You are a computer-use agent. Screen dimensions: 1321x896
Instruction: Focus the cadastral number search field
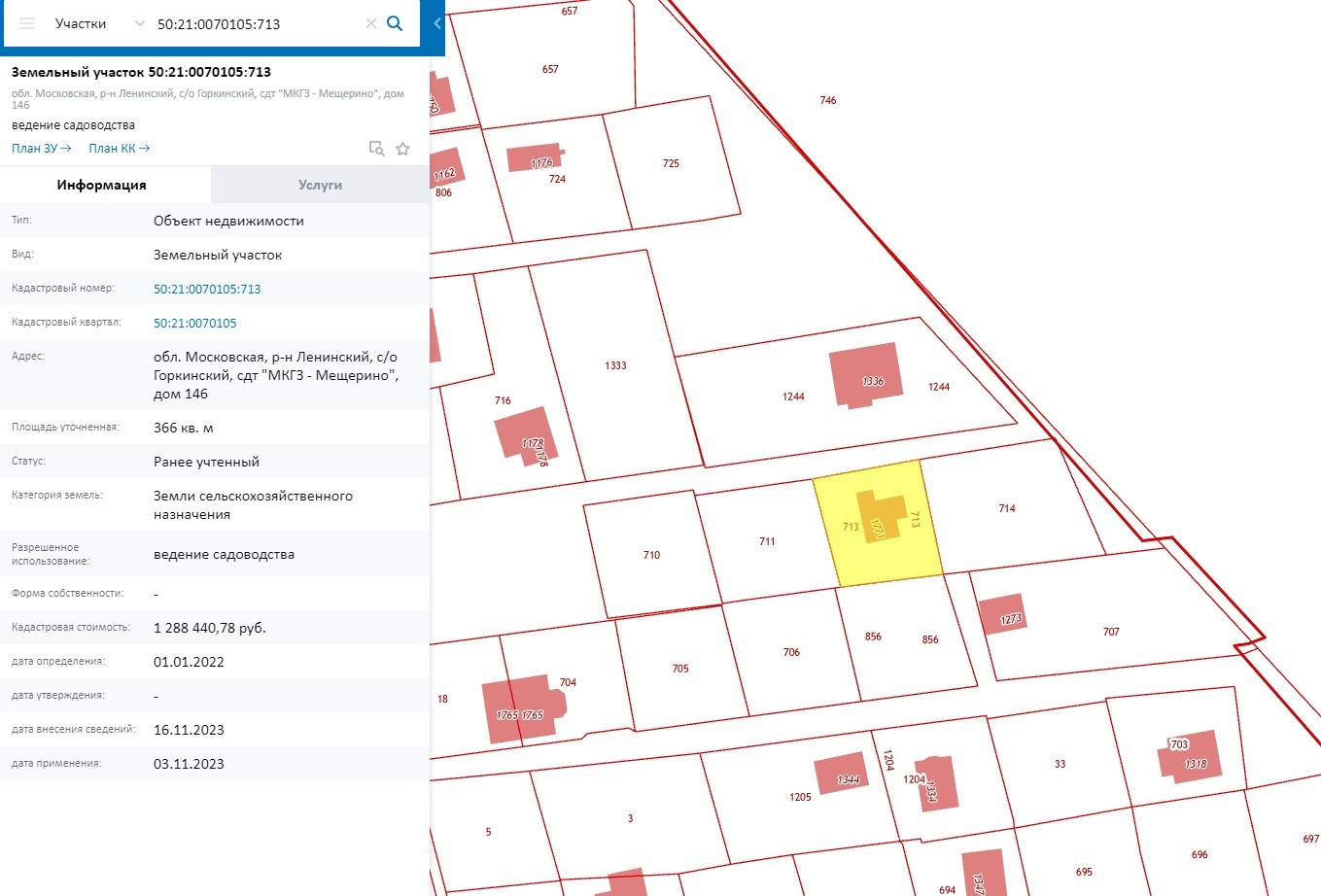click(257, 23)
